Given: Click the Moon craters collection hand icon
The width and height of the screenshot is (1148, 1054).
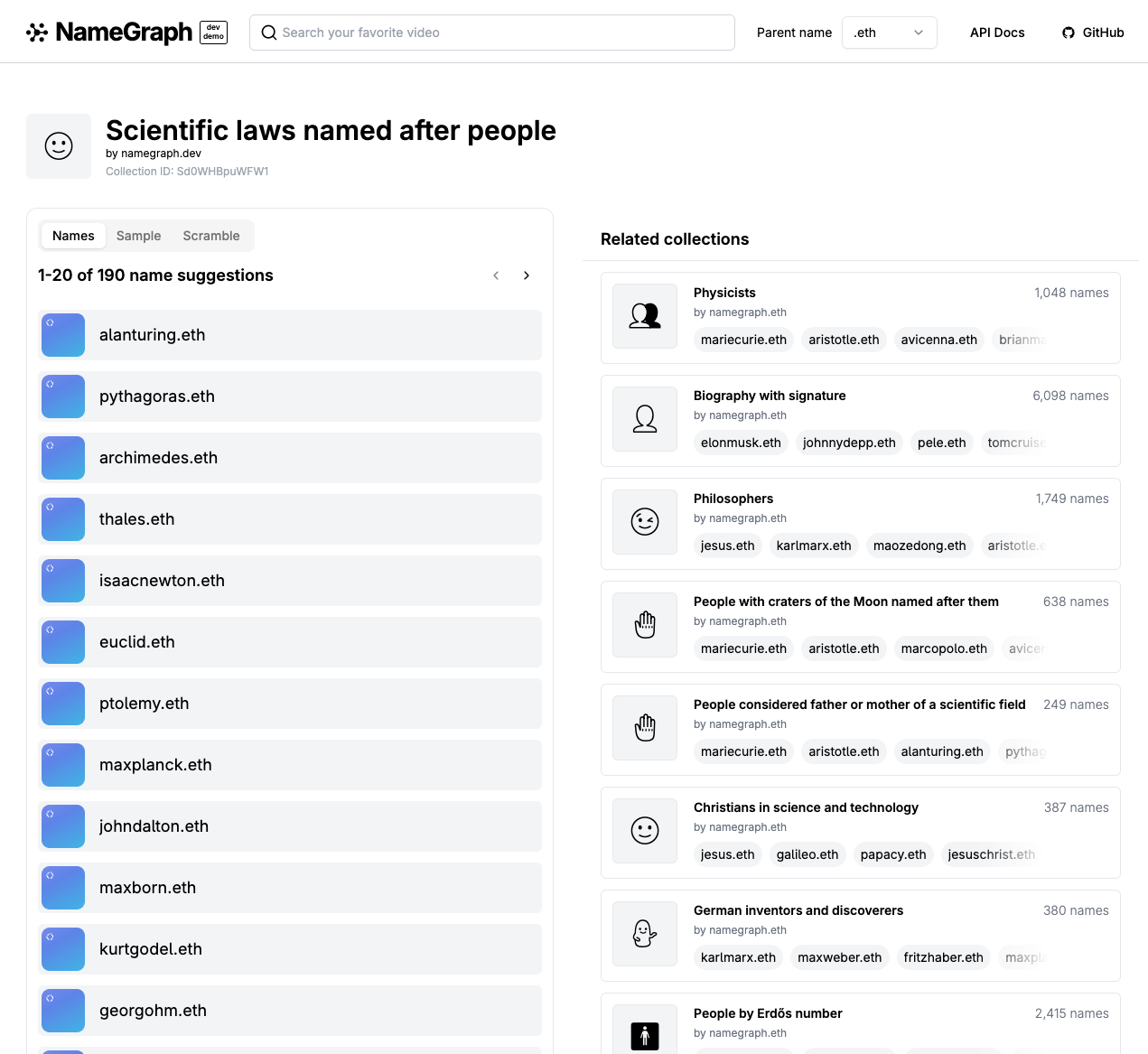Looking at the screenshot, I should coord(645,625).
